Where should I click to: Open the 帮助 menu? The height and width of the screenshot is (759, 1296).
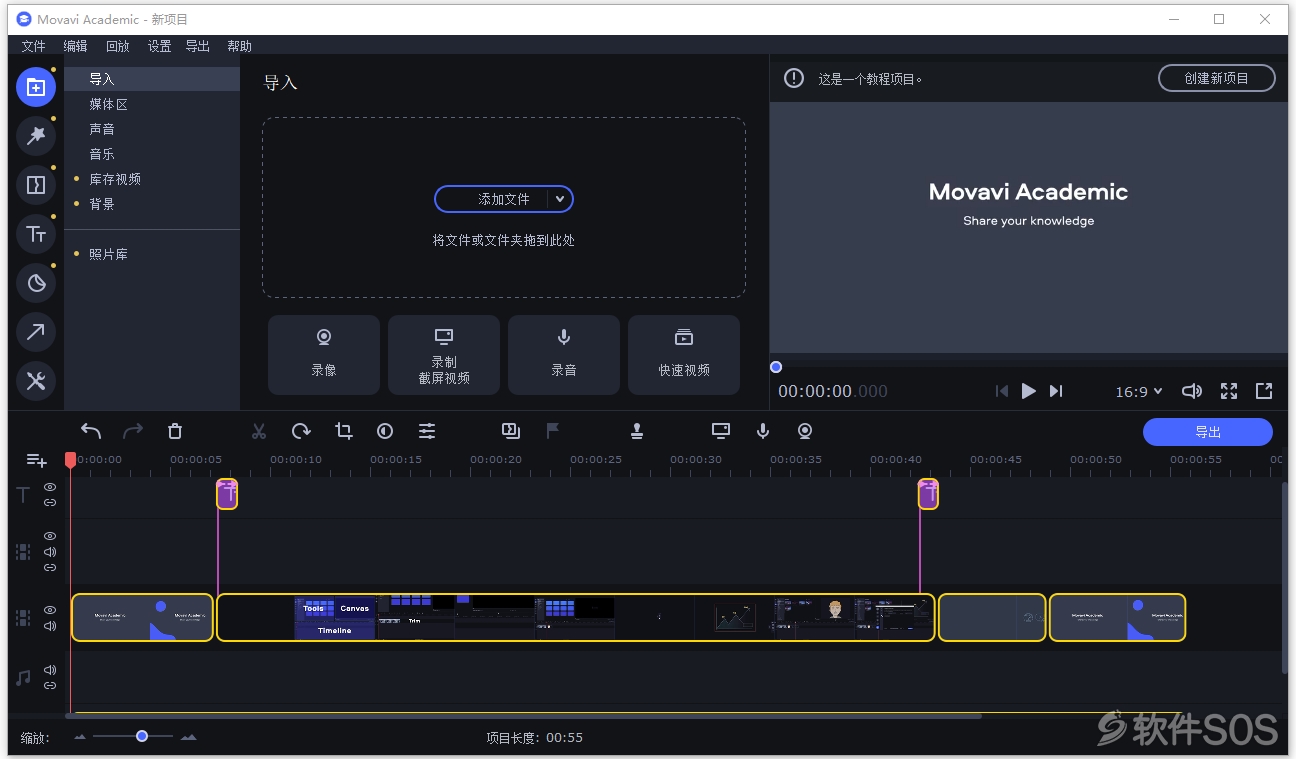tap(240, 46)
